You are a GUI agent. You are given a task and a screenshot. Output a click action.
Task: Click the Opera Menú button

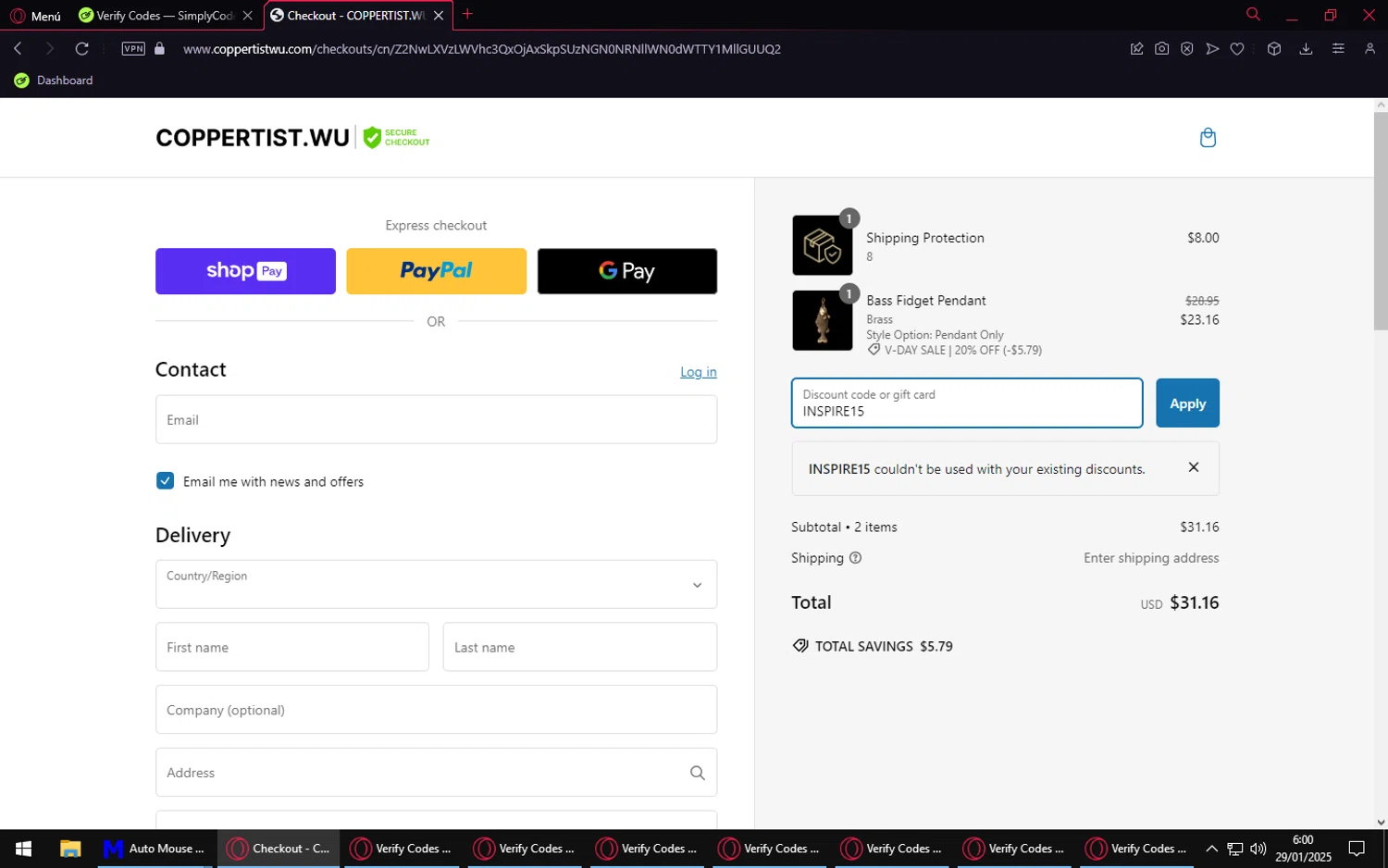(x=36, y=16)
